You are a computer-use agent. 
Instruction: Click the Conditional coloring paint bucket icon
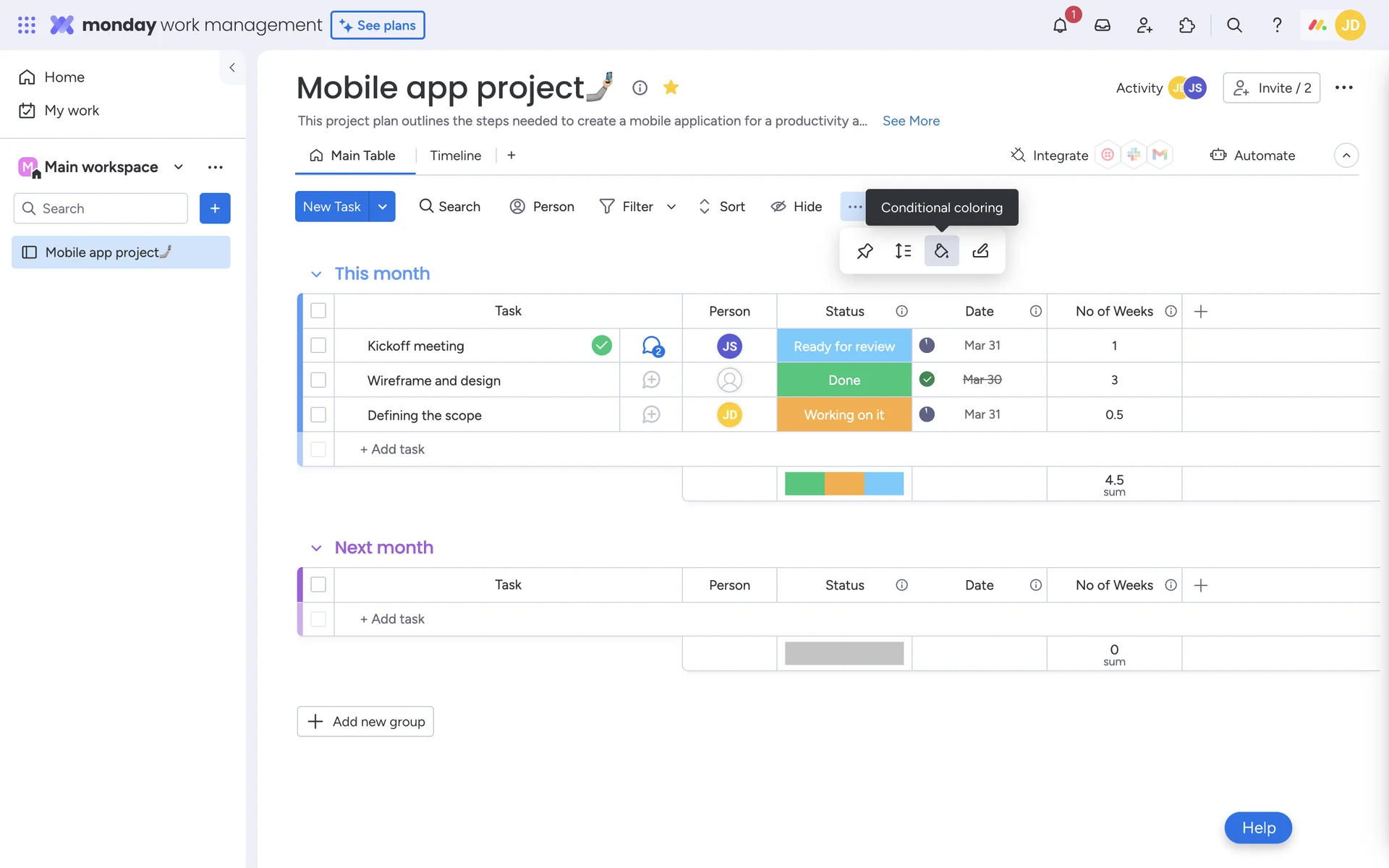[941, 251]
